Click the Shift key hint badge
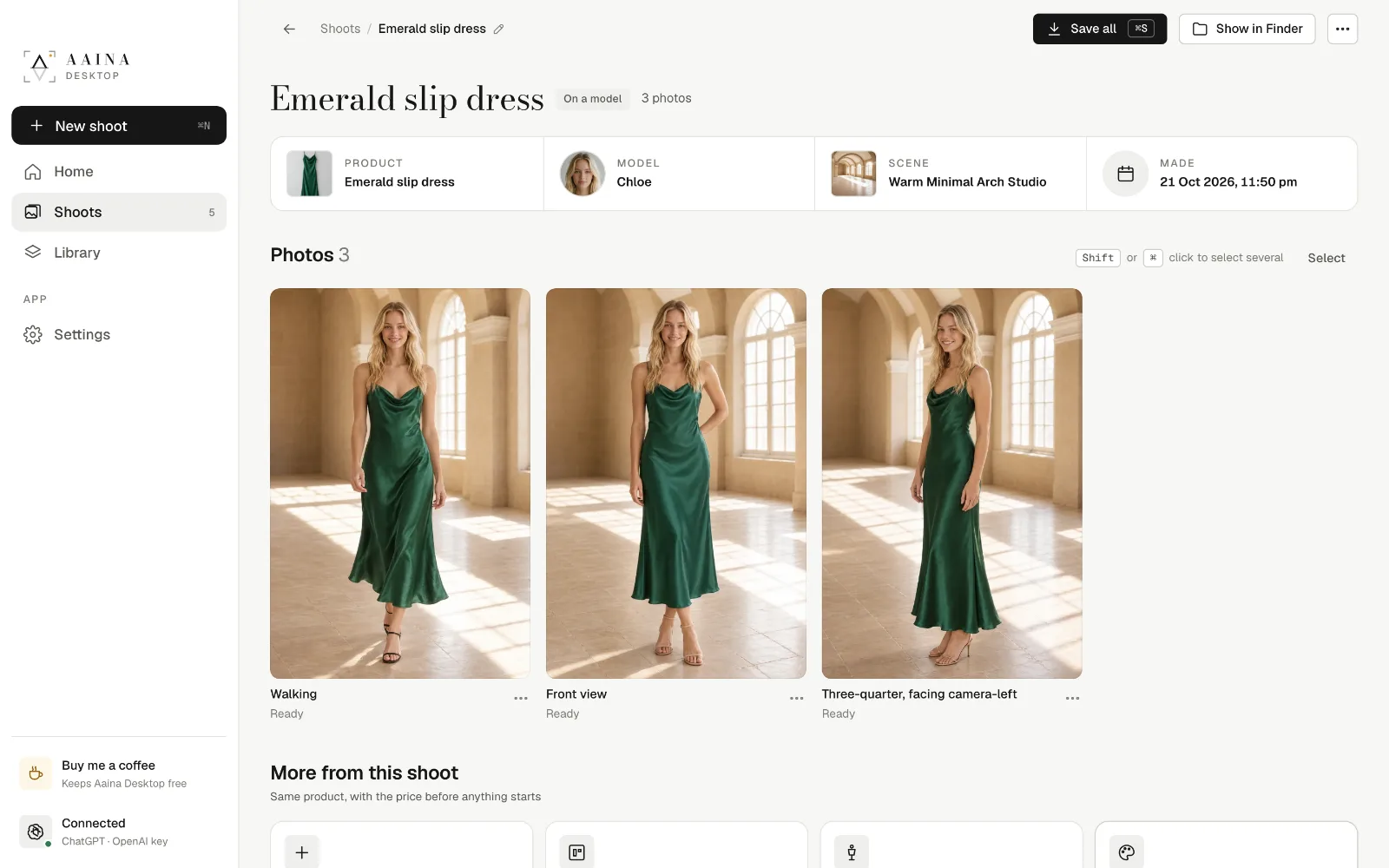 1098,258
